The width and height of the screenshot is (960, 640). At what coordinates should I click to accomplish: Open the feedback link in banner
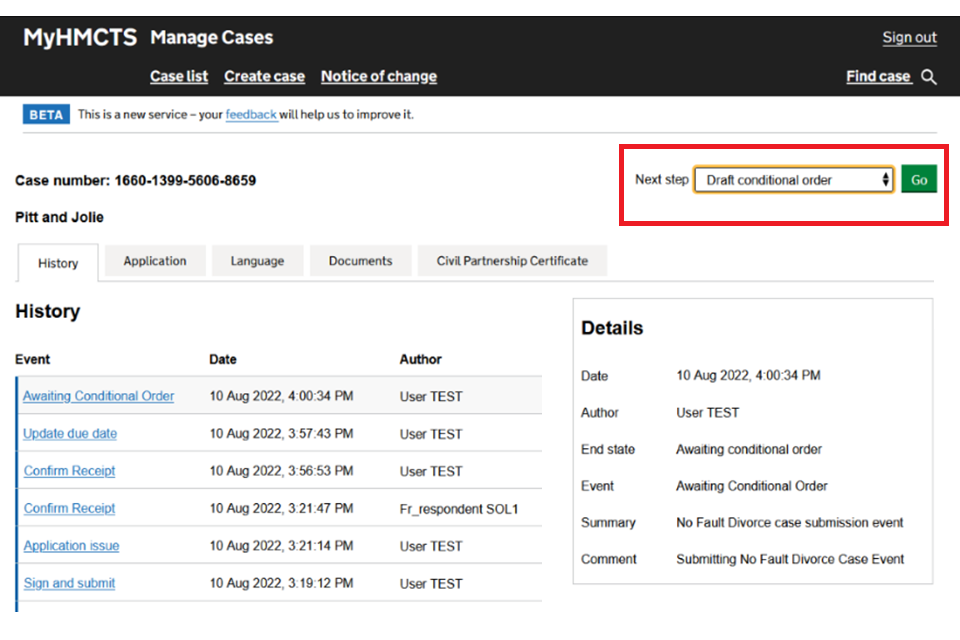pos(251,115)
